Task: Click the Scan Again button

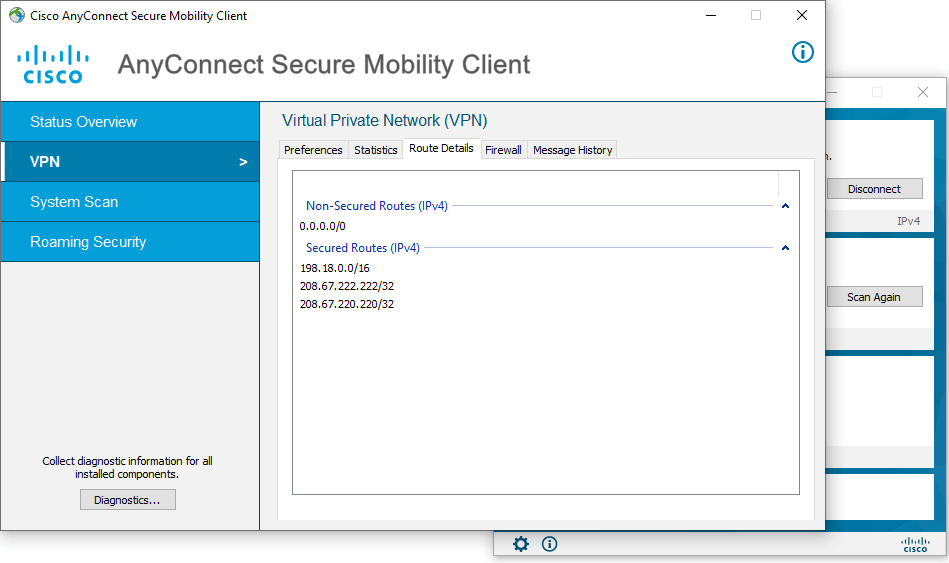Action: coord(874,297)
